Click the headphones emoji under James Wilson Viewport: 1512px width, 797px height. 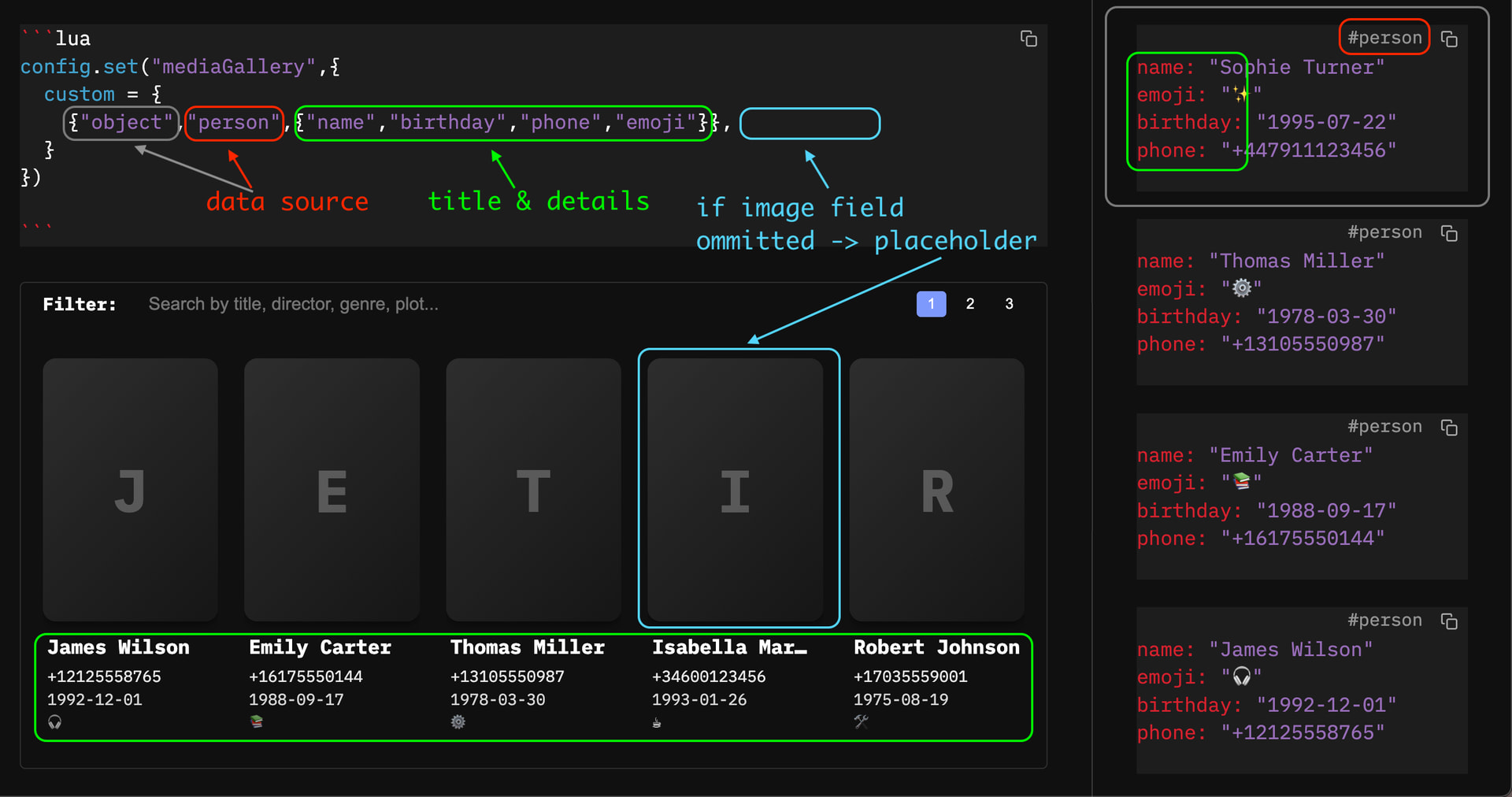(x=54, y=721)
